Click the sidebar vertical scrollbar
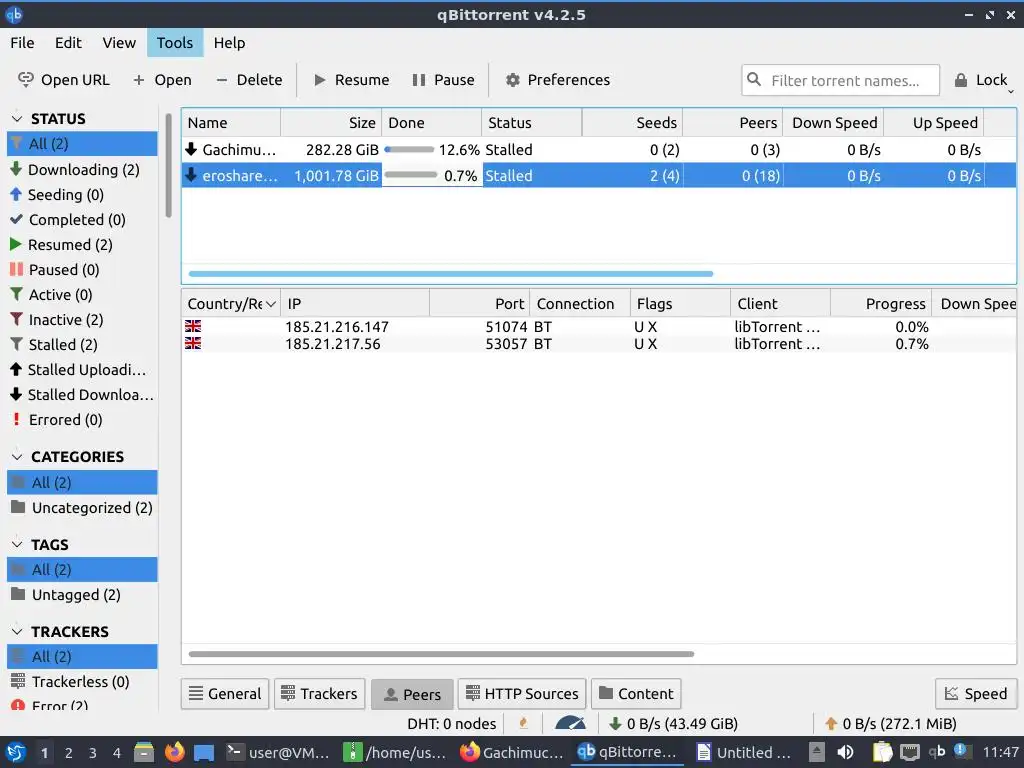The width and height of the screenshot is (1024, 768). [x=168, y=166]
